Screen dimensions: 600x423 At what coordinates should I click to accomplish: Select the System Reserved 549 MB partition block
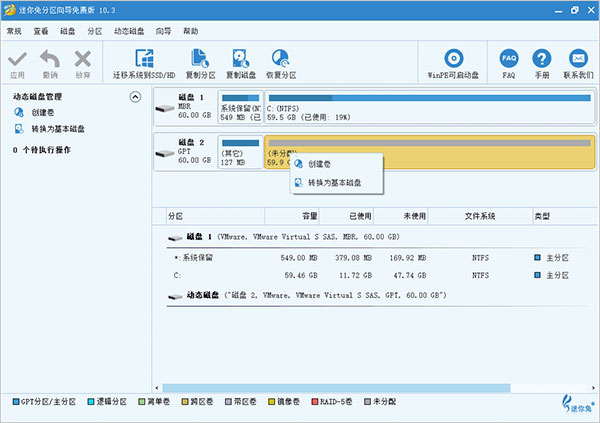(240, 107)
